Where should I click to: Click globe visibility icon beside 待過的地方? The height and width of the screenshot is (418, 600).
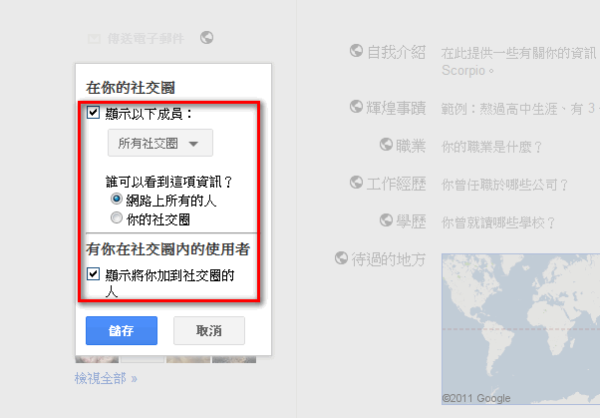(341, 258)
